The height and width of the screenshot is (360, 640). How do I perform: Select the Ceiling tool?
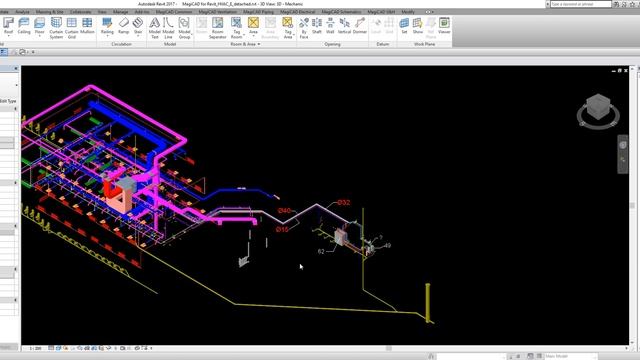[24, 25]
